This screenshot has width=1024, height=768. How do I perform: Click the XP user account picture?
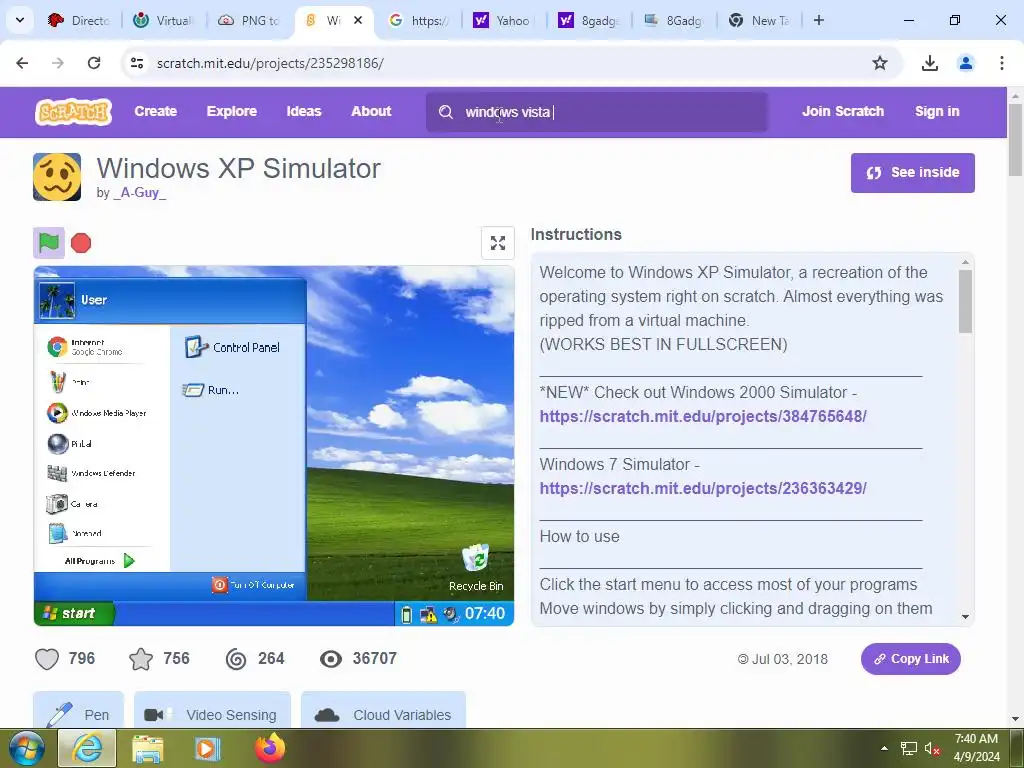point(57,300)
